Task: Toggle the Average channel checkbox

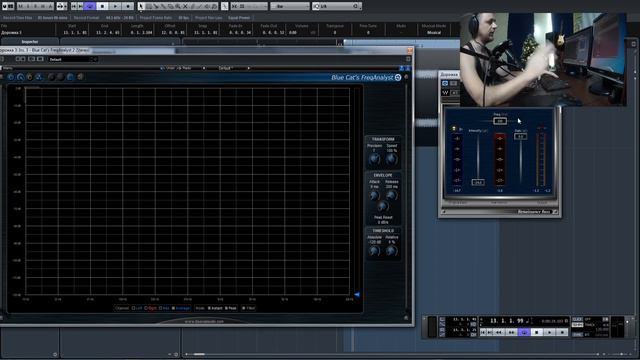Action: point(173,308)
